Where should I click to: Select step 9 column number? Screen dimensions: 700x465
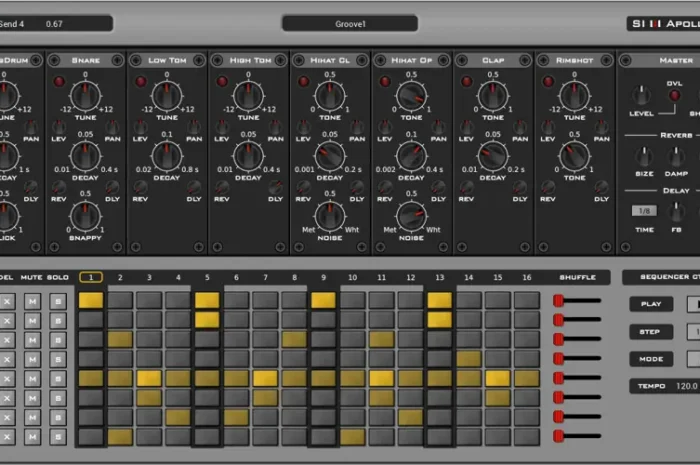pos(323,277)
